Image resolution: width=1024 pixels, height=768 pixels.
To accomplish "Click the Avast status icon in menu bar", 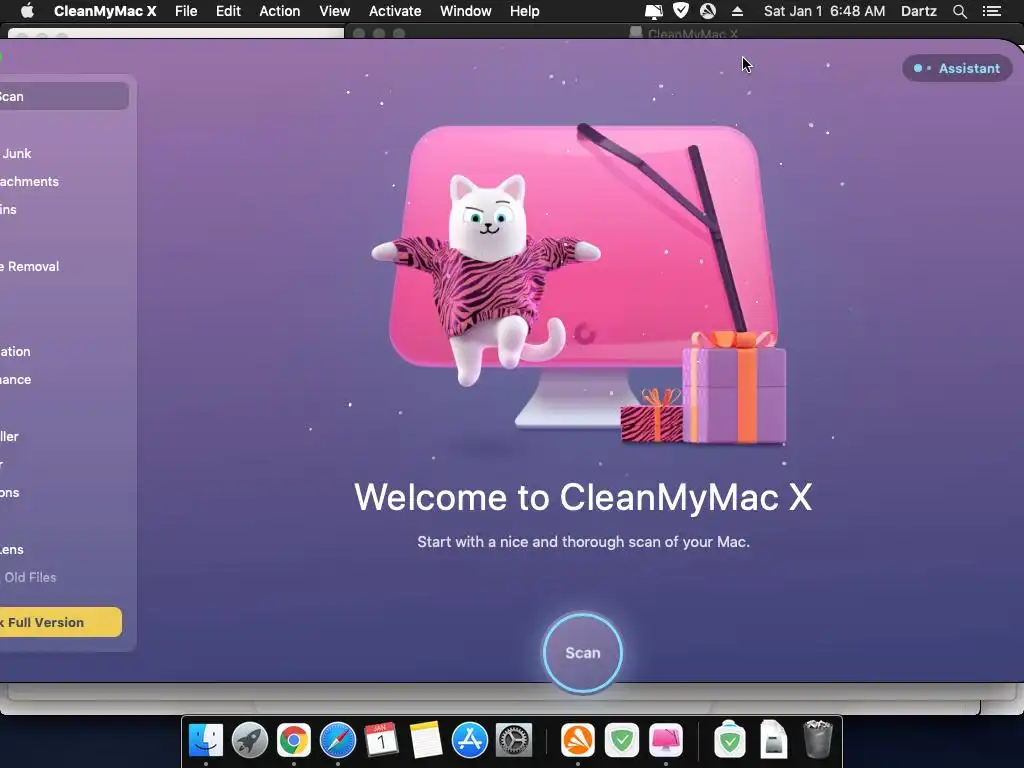I will pyautogui.click(x=709, y=10).
